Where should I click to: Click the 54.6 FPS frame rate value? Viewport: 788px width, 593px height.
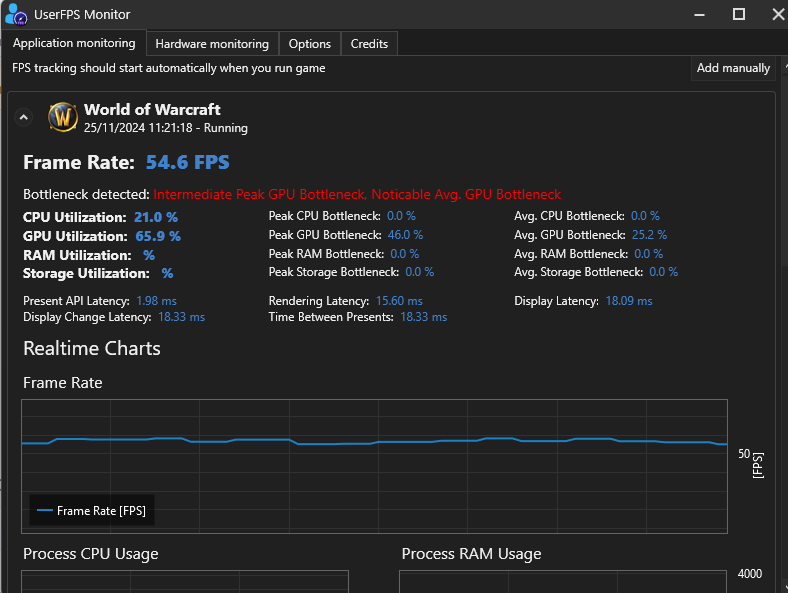[x=187, y=162]
